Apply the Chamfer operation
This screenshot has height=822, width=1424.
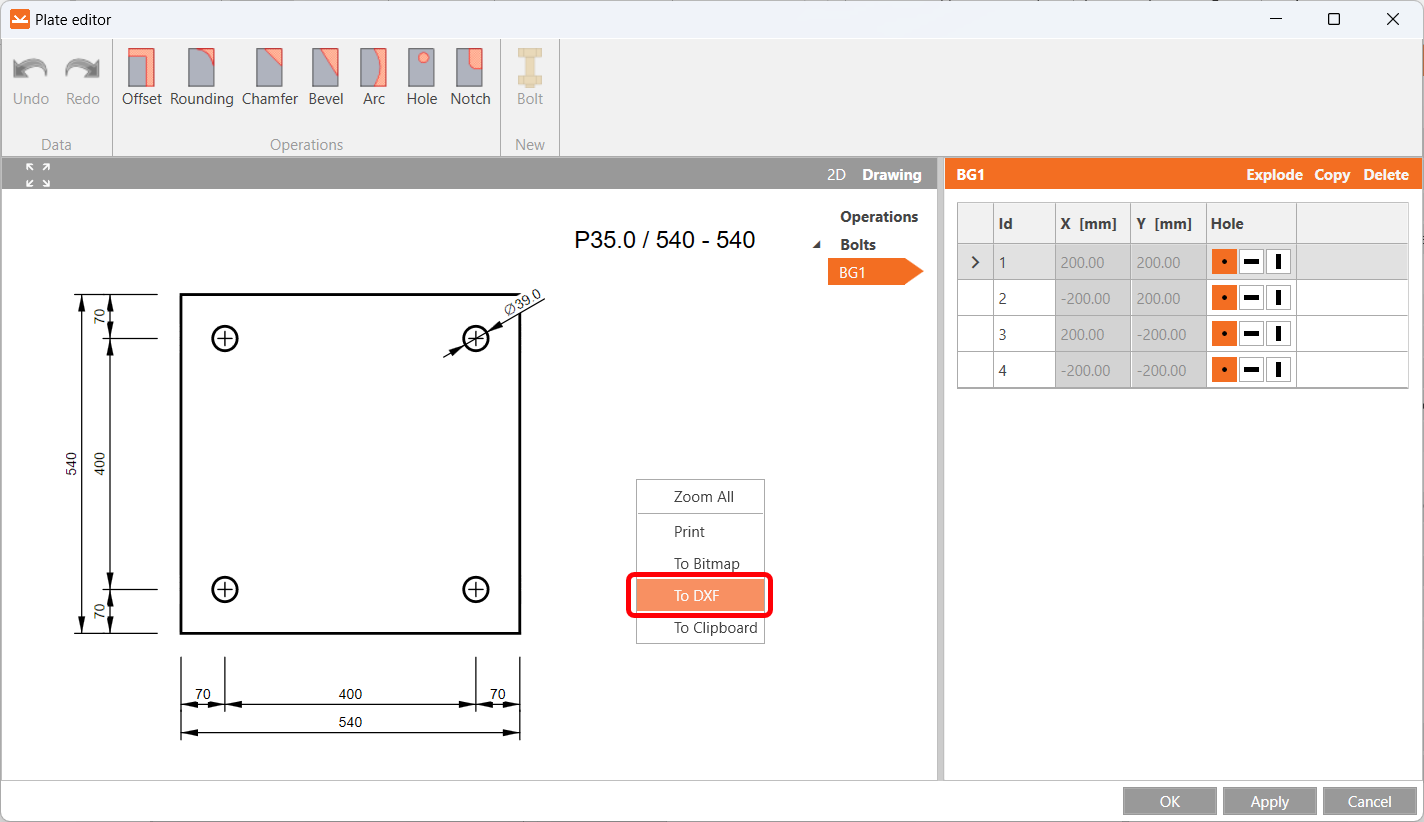click(x=269, y=78)
